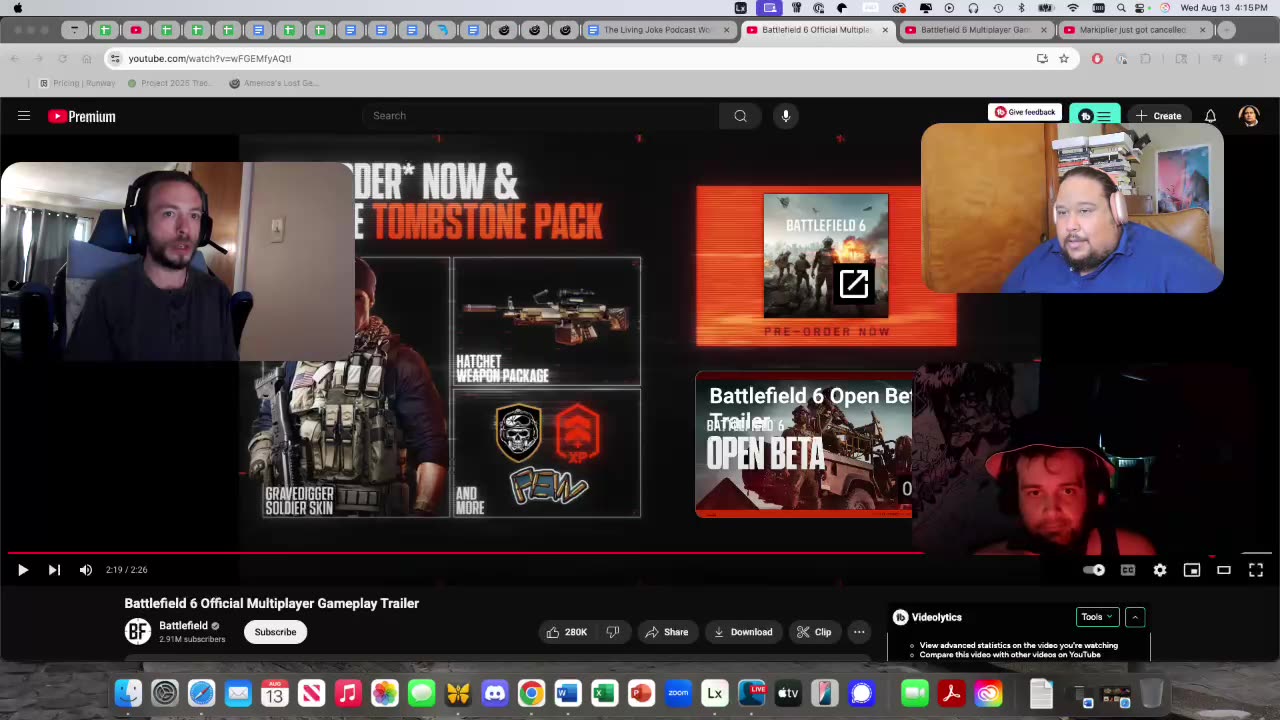Open the Photos app in dock

[x=385, y=693]
